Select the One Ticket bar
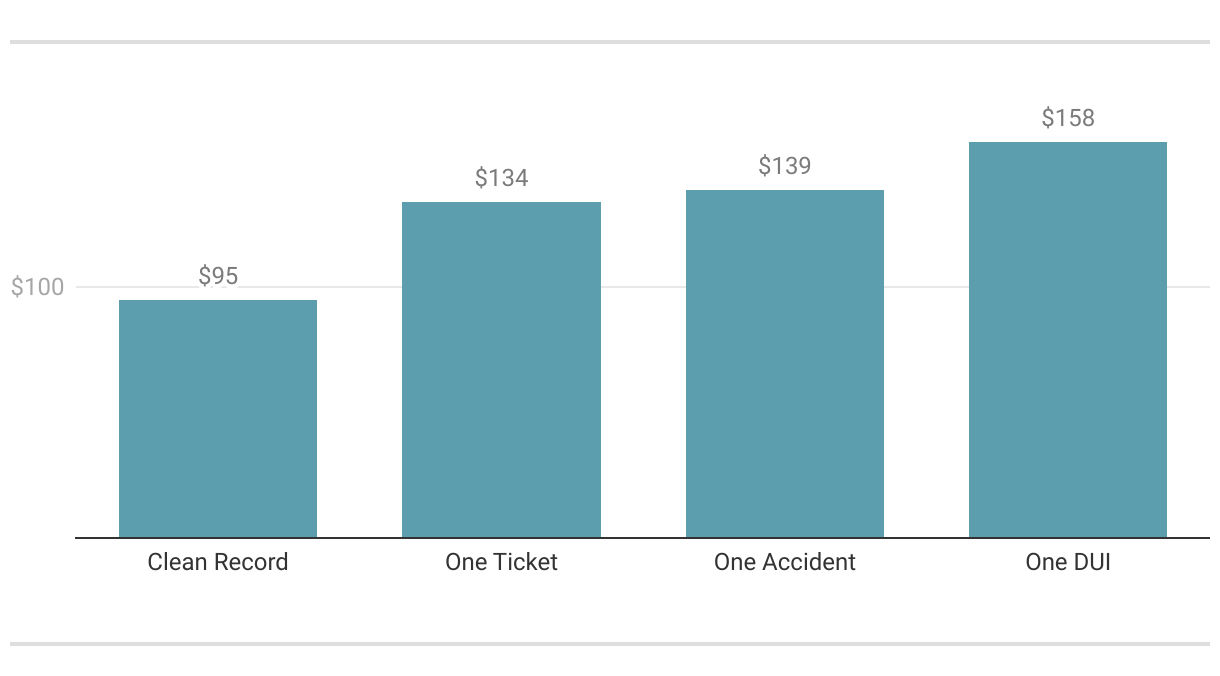The width and height of the screenshot is (1220, 676). click(x=501, y=370)
